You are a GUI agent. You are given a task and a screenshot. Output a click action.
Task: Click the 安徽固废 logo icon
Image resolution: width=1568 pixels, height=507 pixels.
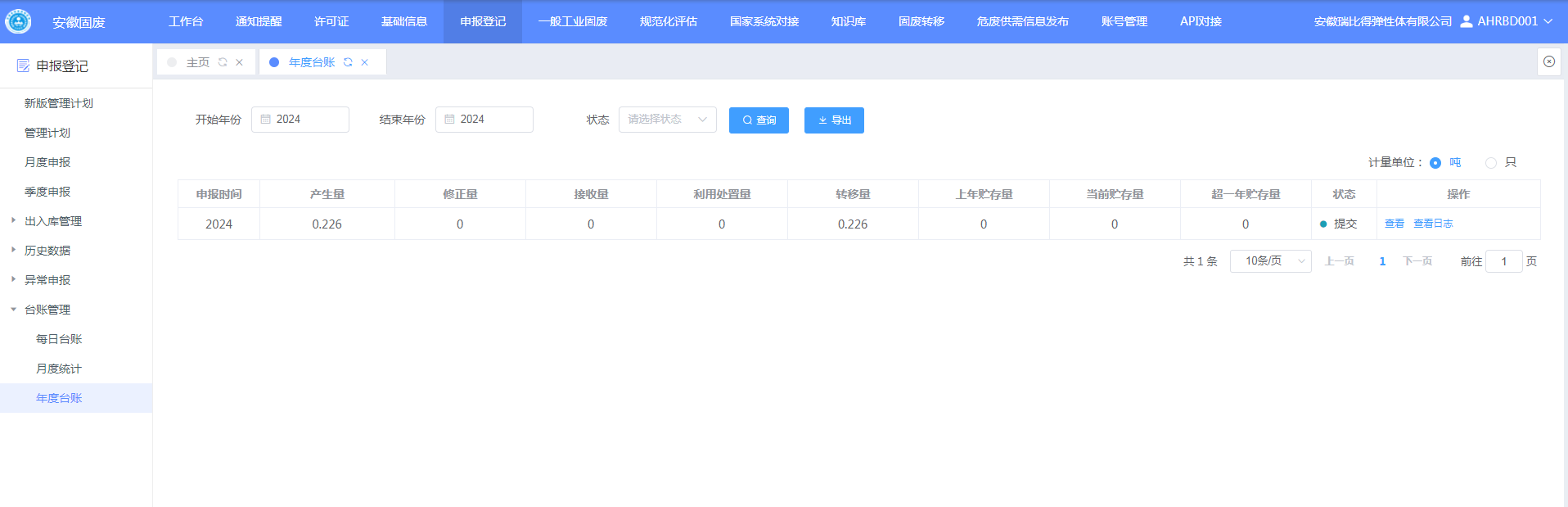coord(18,21)
